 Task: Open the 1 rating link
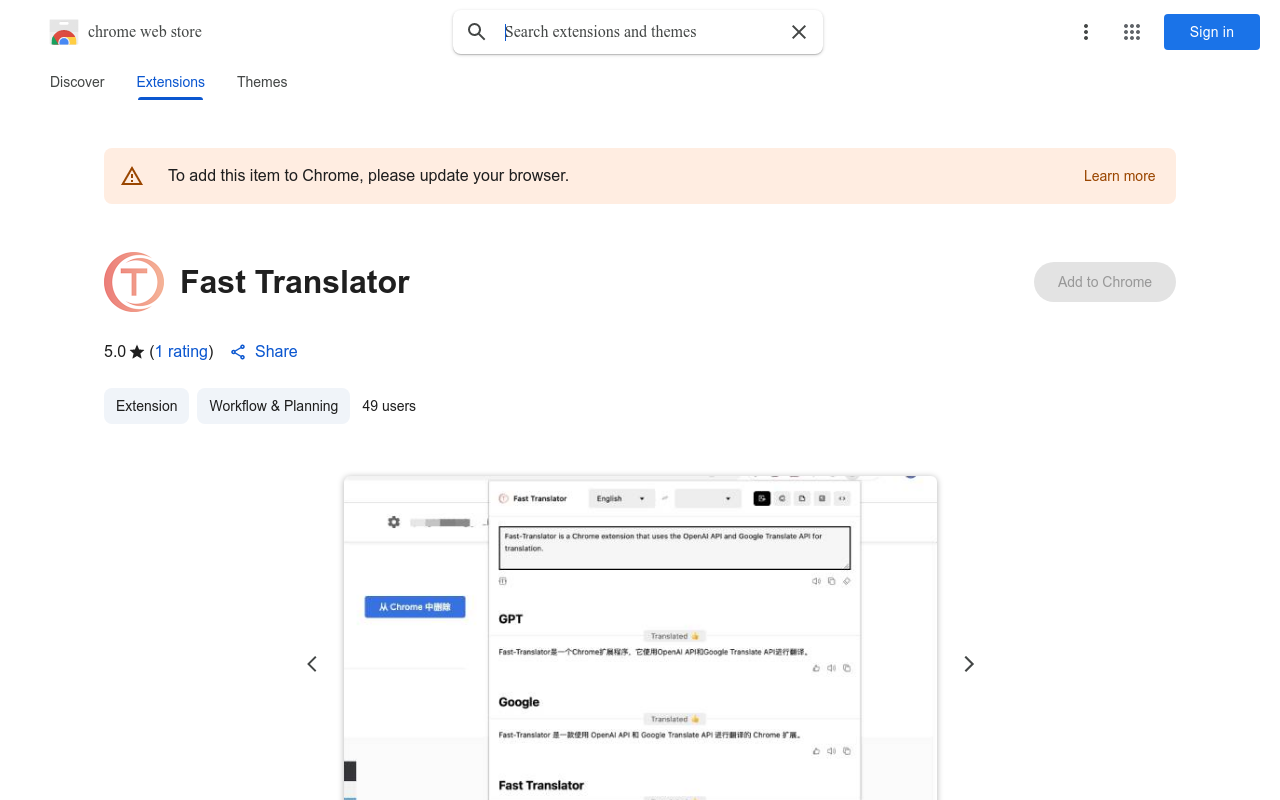pos(182,352)
